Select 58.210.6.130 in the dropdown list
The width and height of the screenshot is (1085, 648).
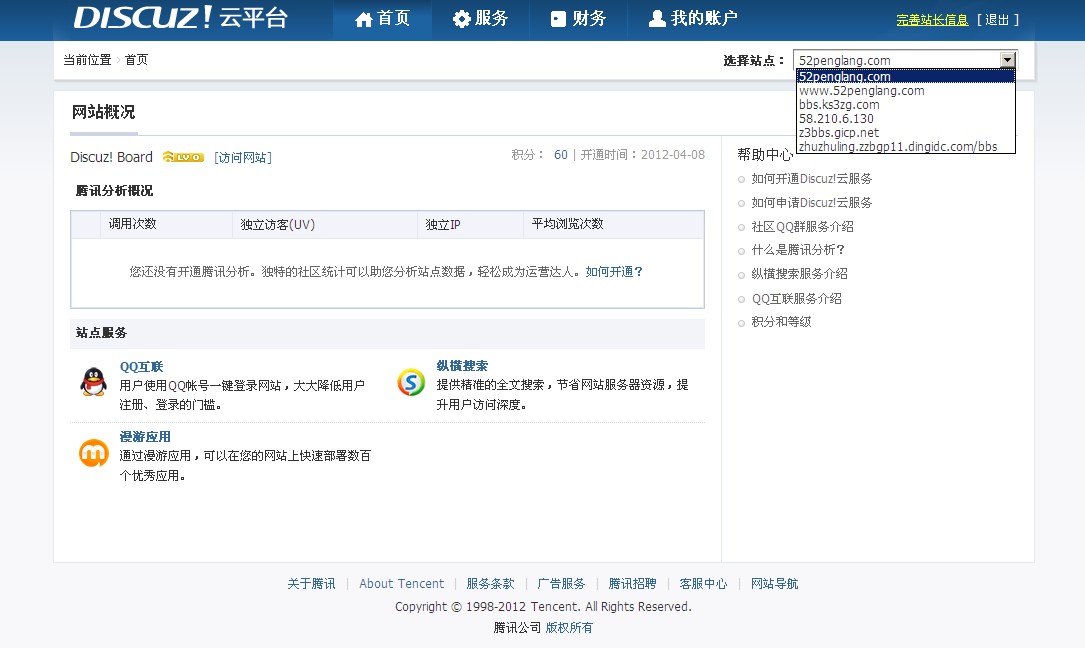pos(906,118)
